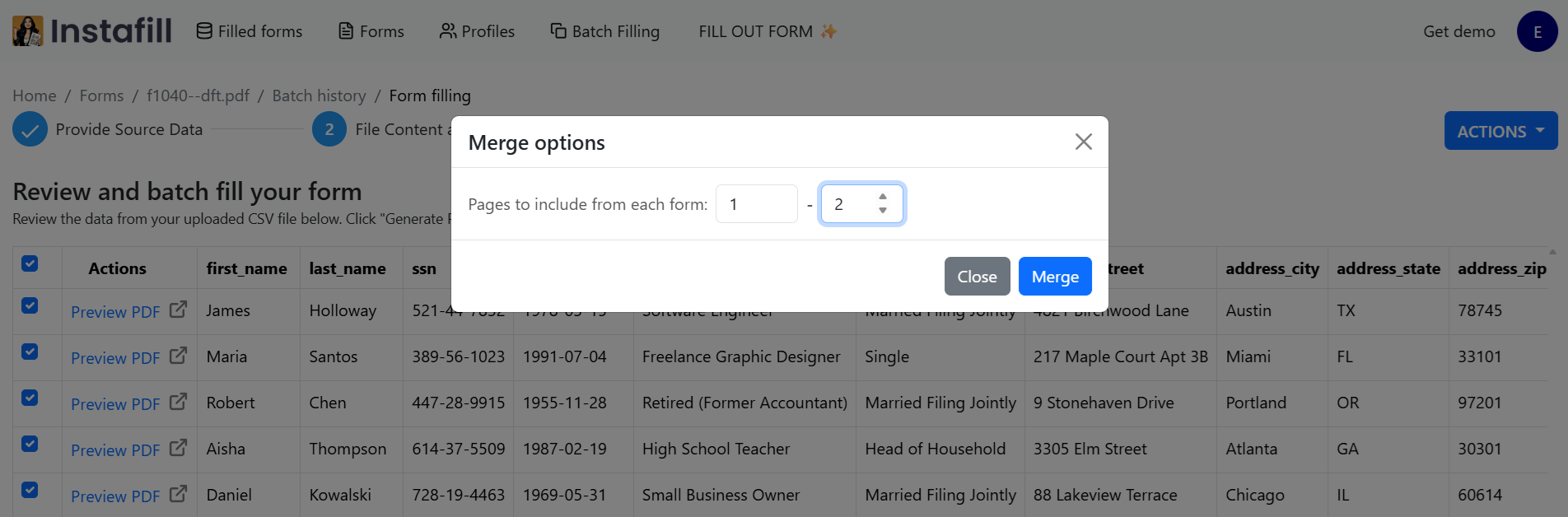The height and width of the screenshot is (517, 1568).
Task: Click table scrollbar up arrow
Action: coord(1552,252)
